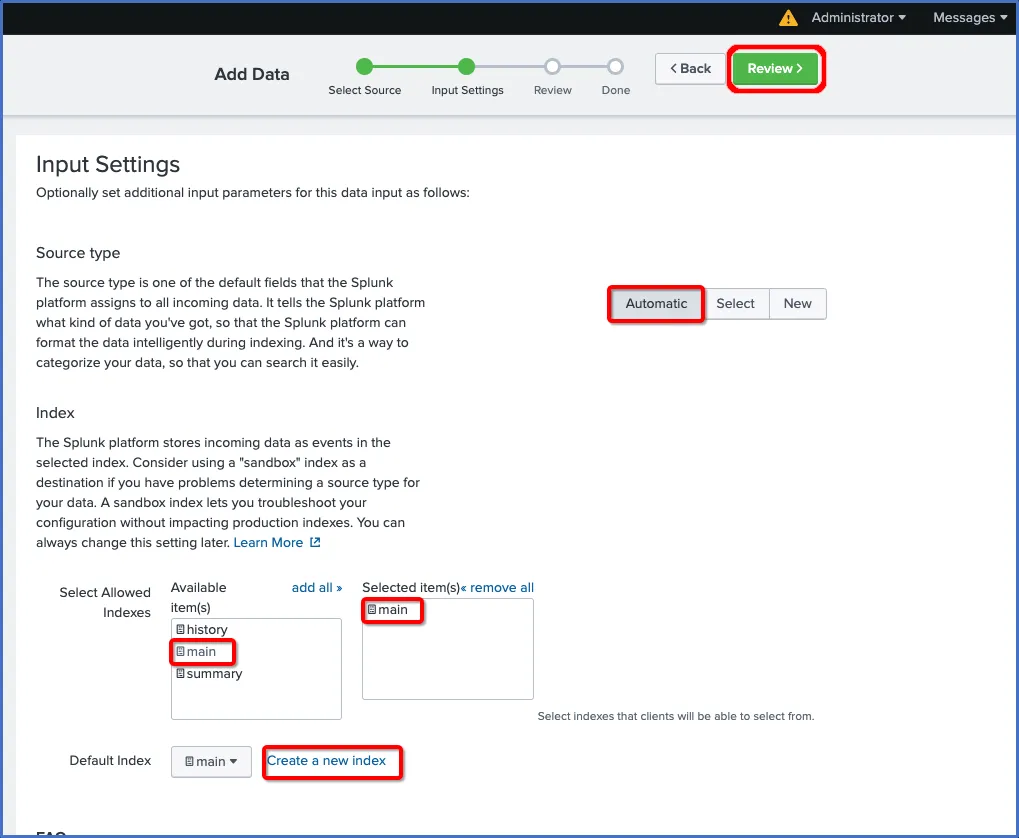Click the Input Settings step circle
Viewport: 1019px width, 838px height.
(x=466, y=66)
